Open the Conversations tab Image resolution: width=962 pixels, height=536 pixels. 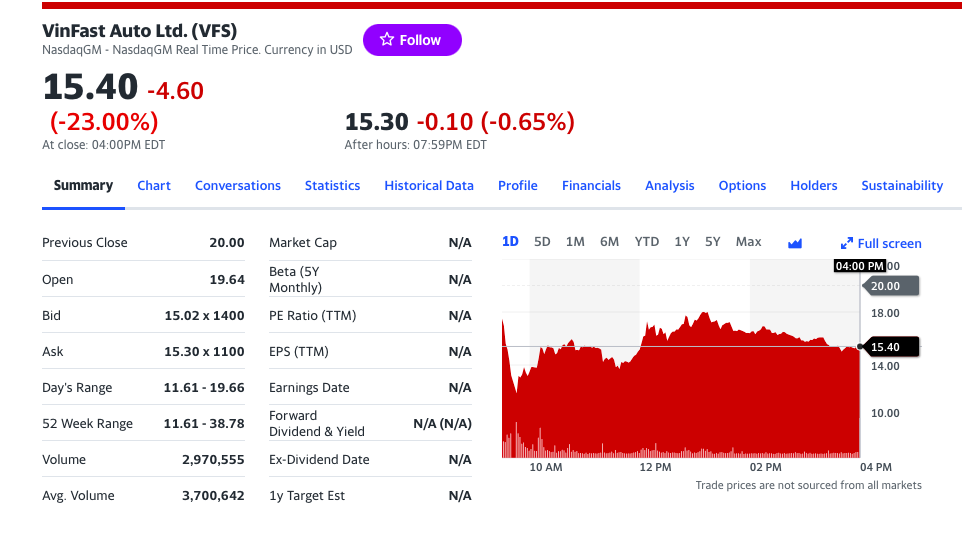point(238,185)
